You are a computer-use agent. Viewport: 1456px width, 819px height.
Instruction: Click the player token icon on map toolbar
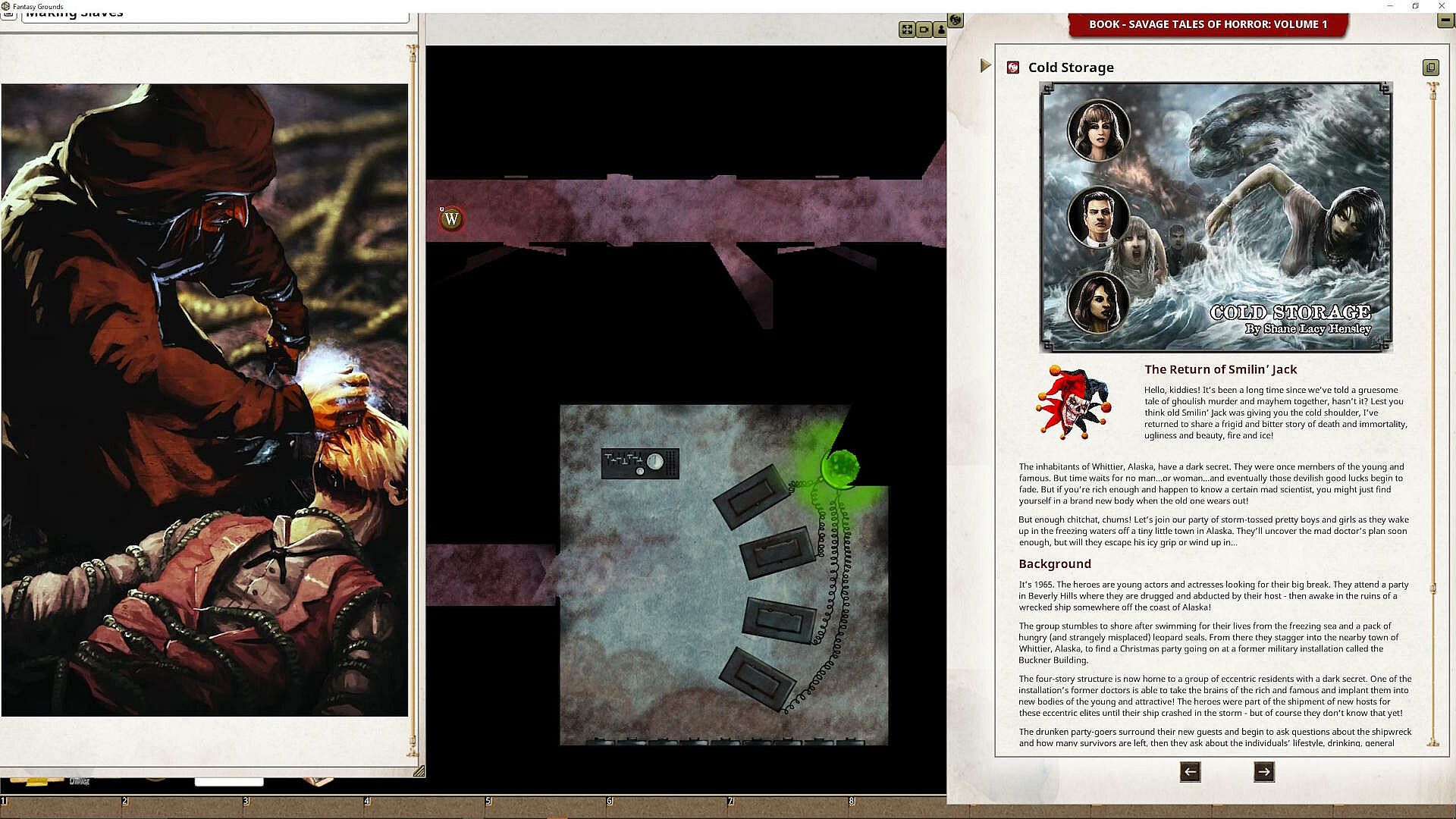pos(940,30)
